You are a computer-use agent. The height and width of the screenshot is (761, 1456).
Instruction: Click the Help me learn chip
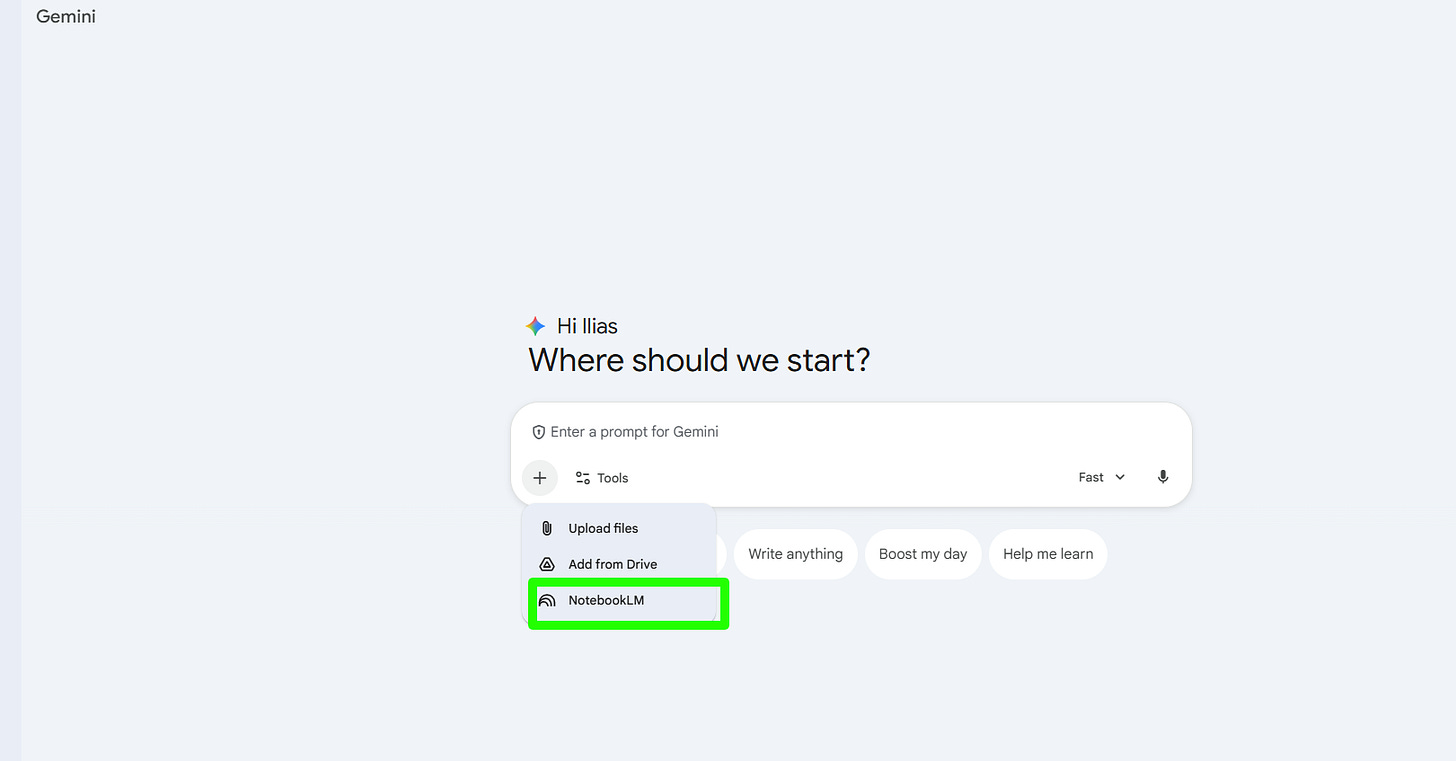point(1048,554)
